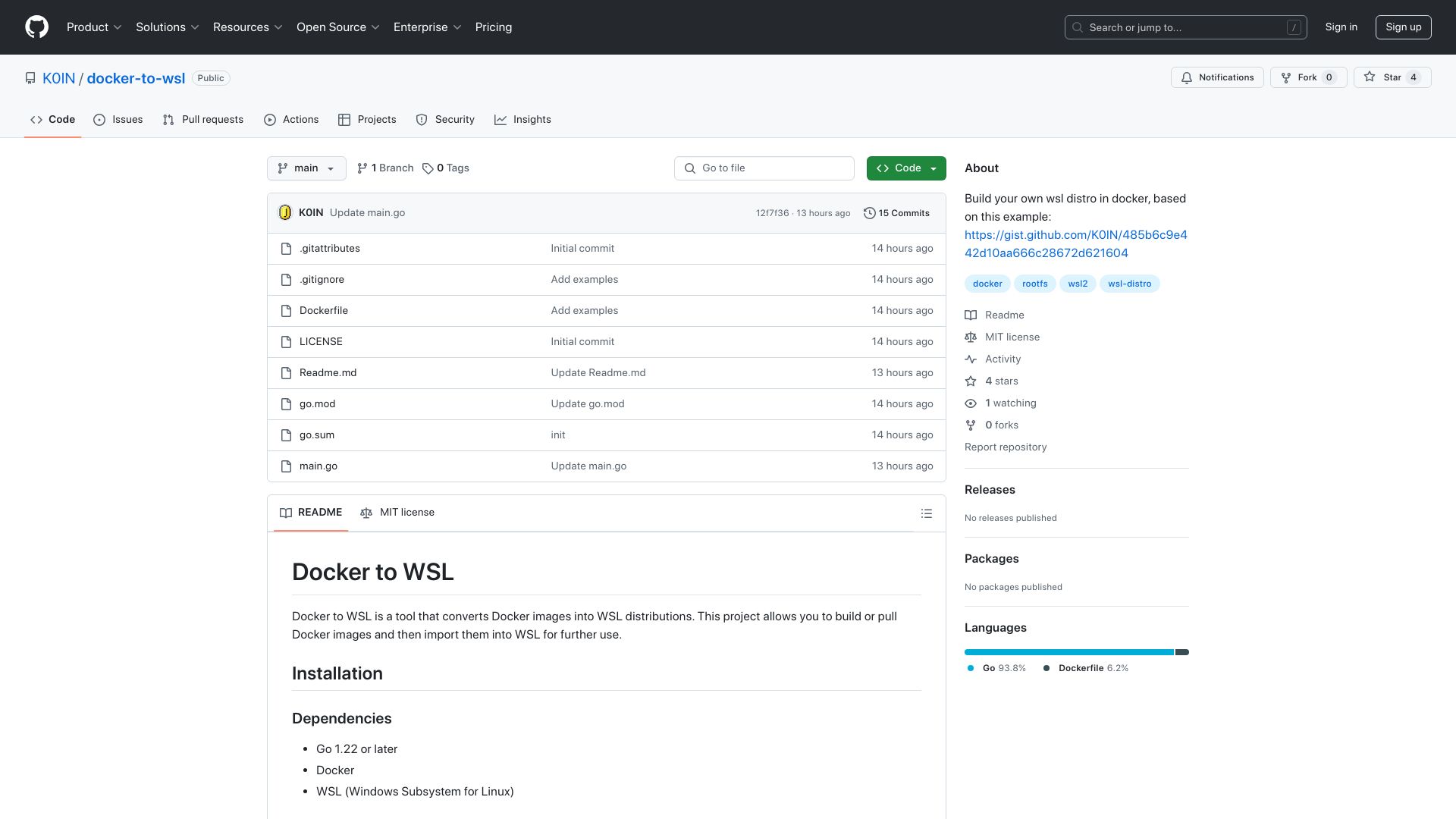Click the Notifications bell button

click(1217, 77)
